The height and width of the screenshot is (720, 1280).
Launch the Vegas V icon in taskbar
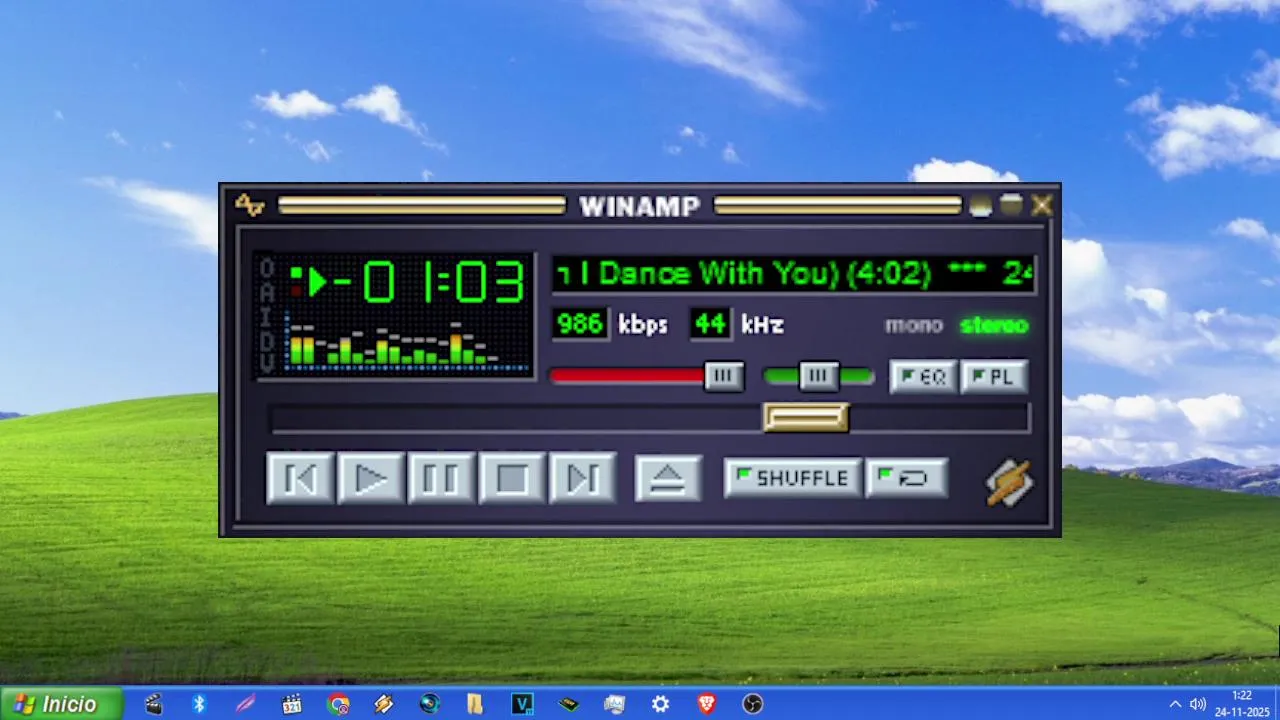click(522, 704)
